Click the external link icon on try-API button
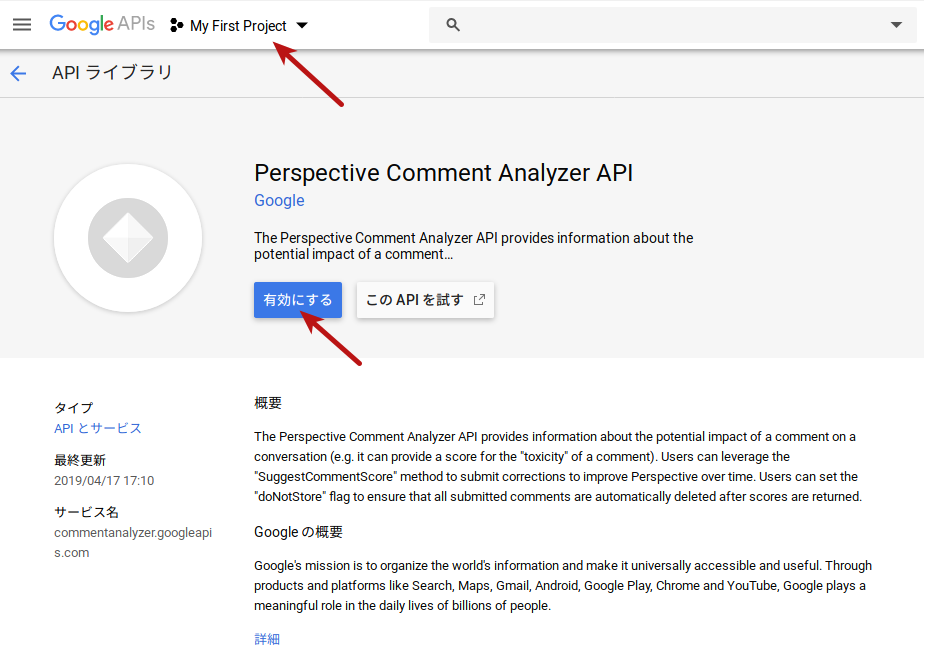925x661 pixels. click(x=479, y=300)
